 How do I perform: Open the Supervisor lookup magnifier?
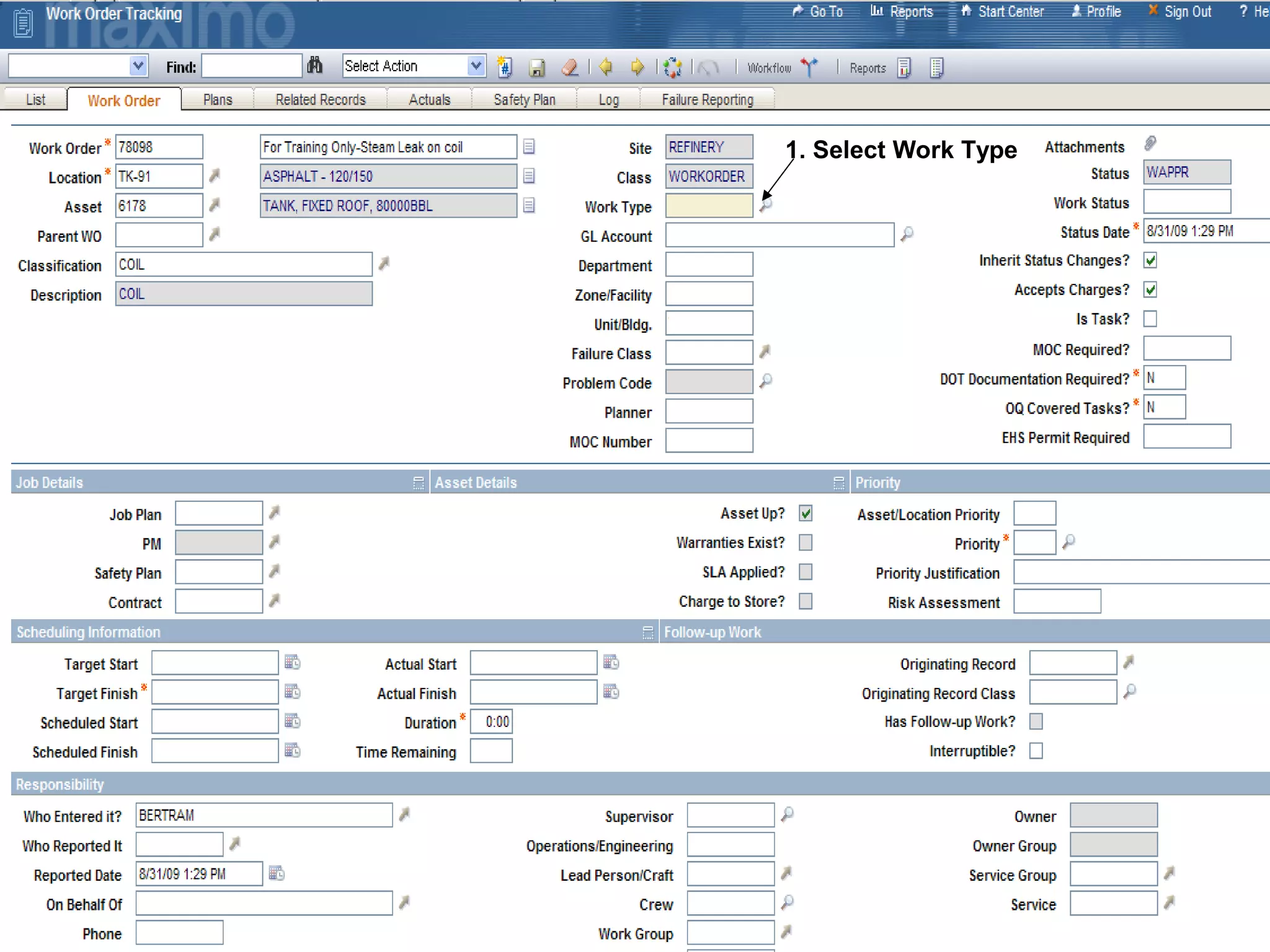(788, 814)
